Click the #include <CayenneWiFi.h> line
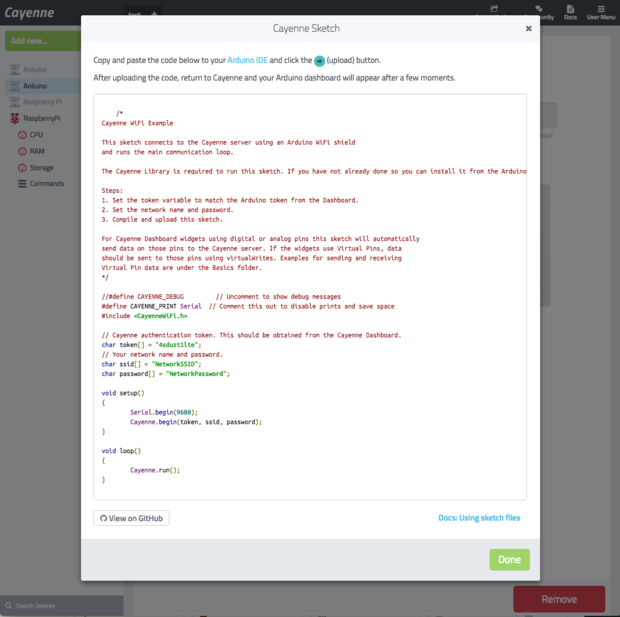Image resolution: width=620 pixels, height=617 pixels. point(144,316)
